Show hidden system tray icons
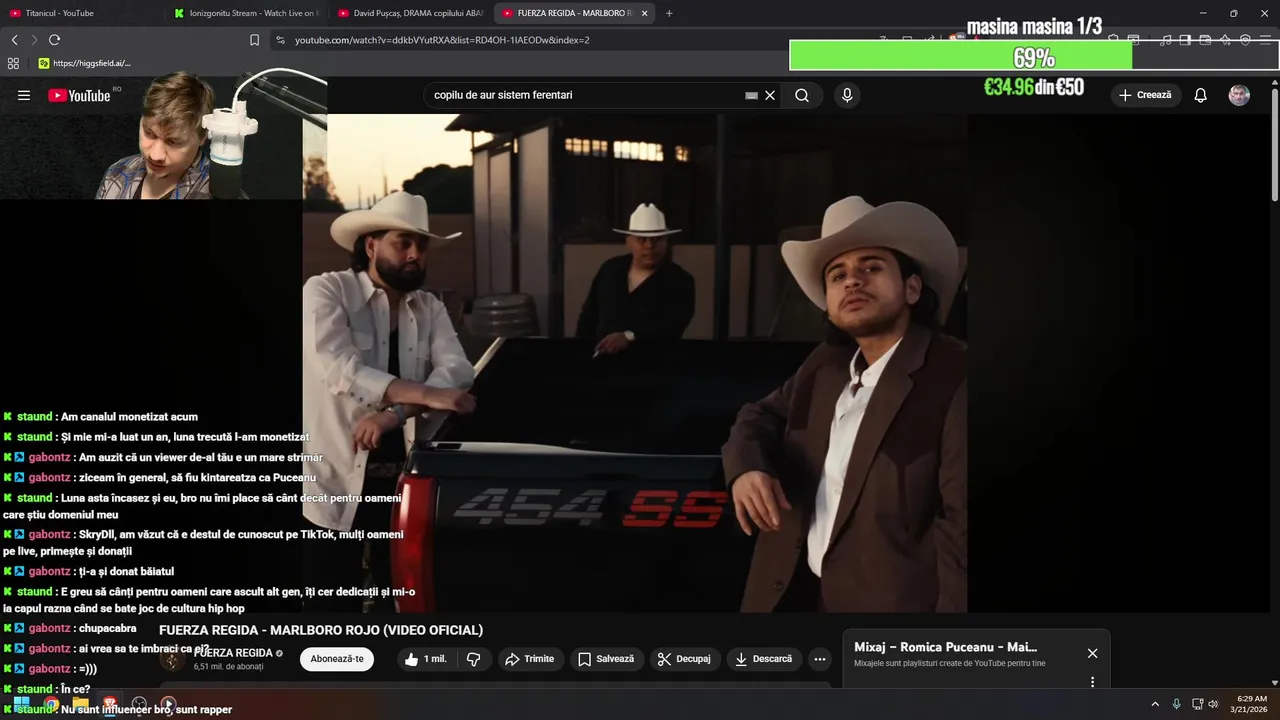Image resolution: width=1280 pixels, height=720 pixels. (1155, 704)
